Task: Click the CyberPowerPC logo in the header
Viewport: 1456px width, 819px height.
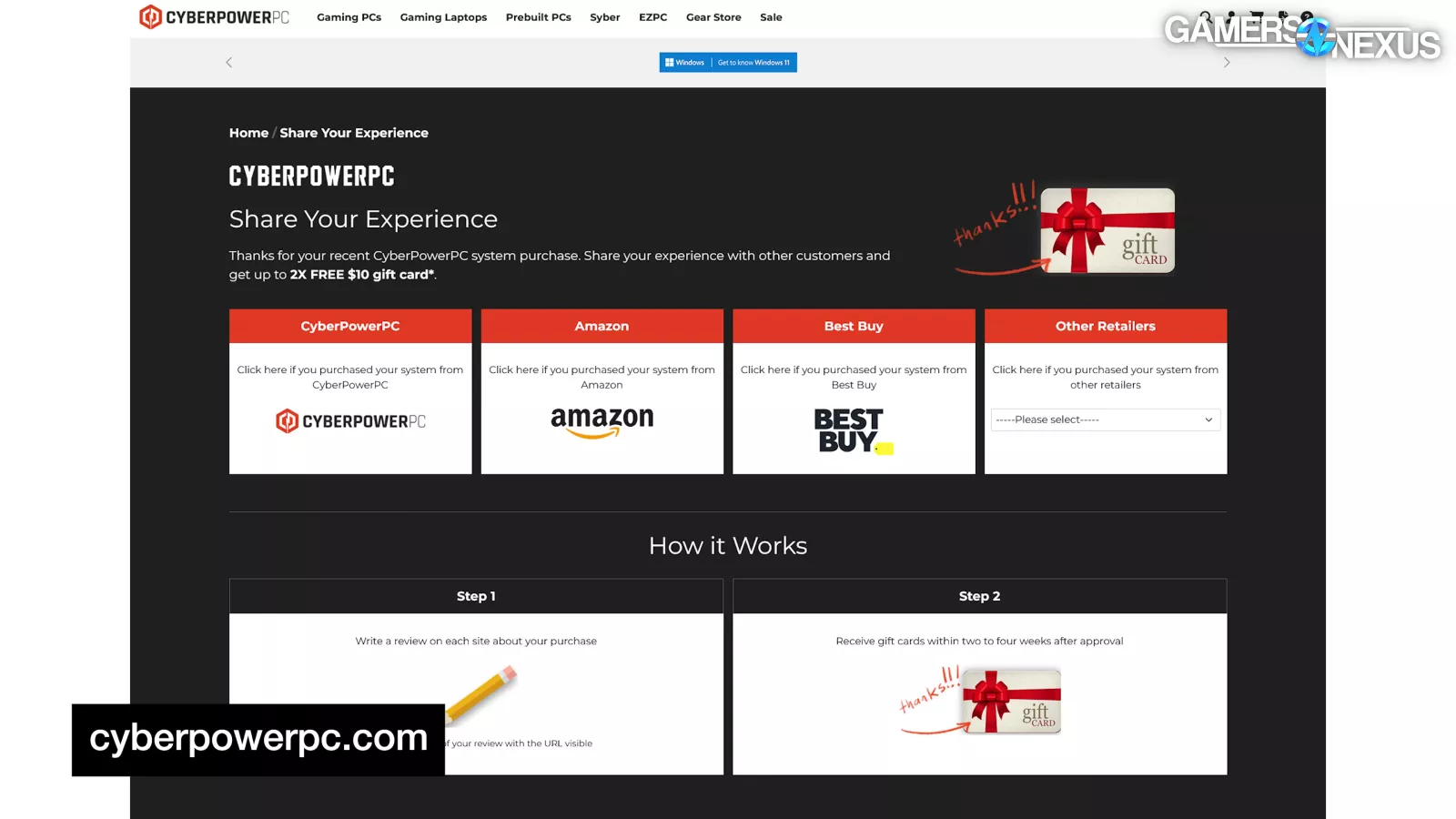Action: pyautogui.click(x=214, y=17)
